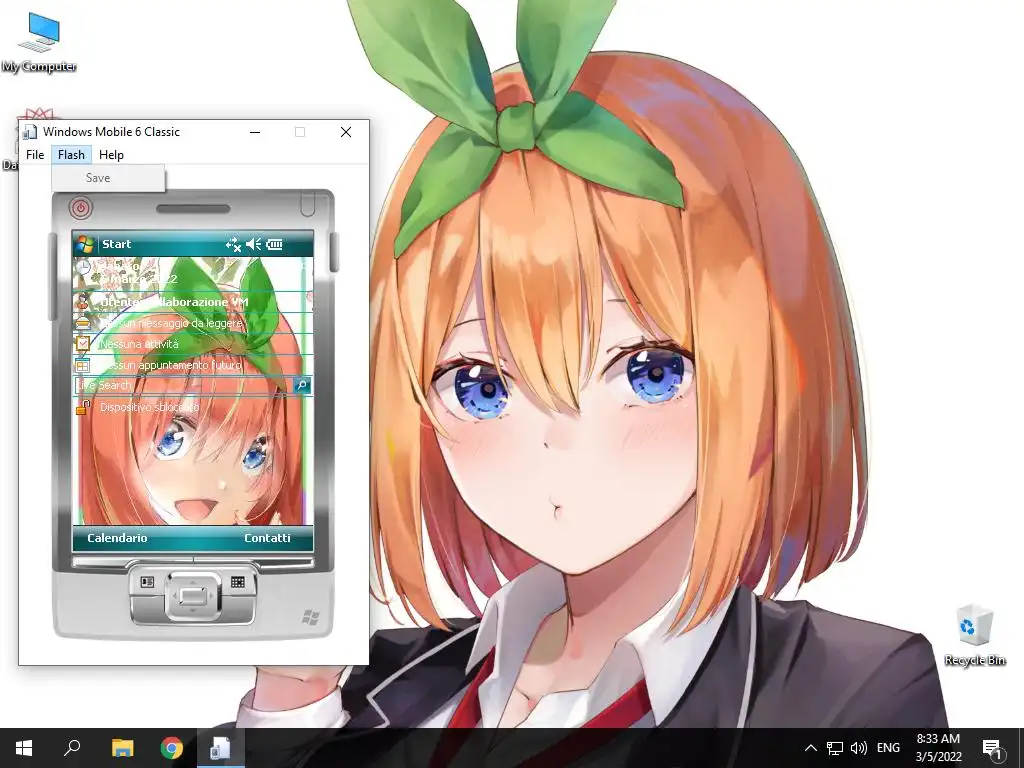The height and width of the screenshot is (768, 1024).
Task: Click the tasks checkbox icon
Action: pos(83,344)
